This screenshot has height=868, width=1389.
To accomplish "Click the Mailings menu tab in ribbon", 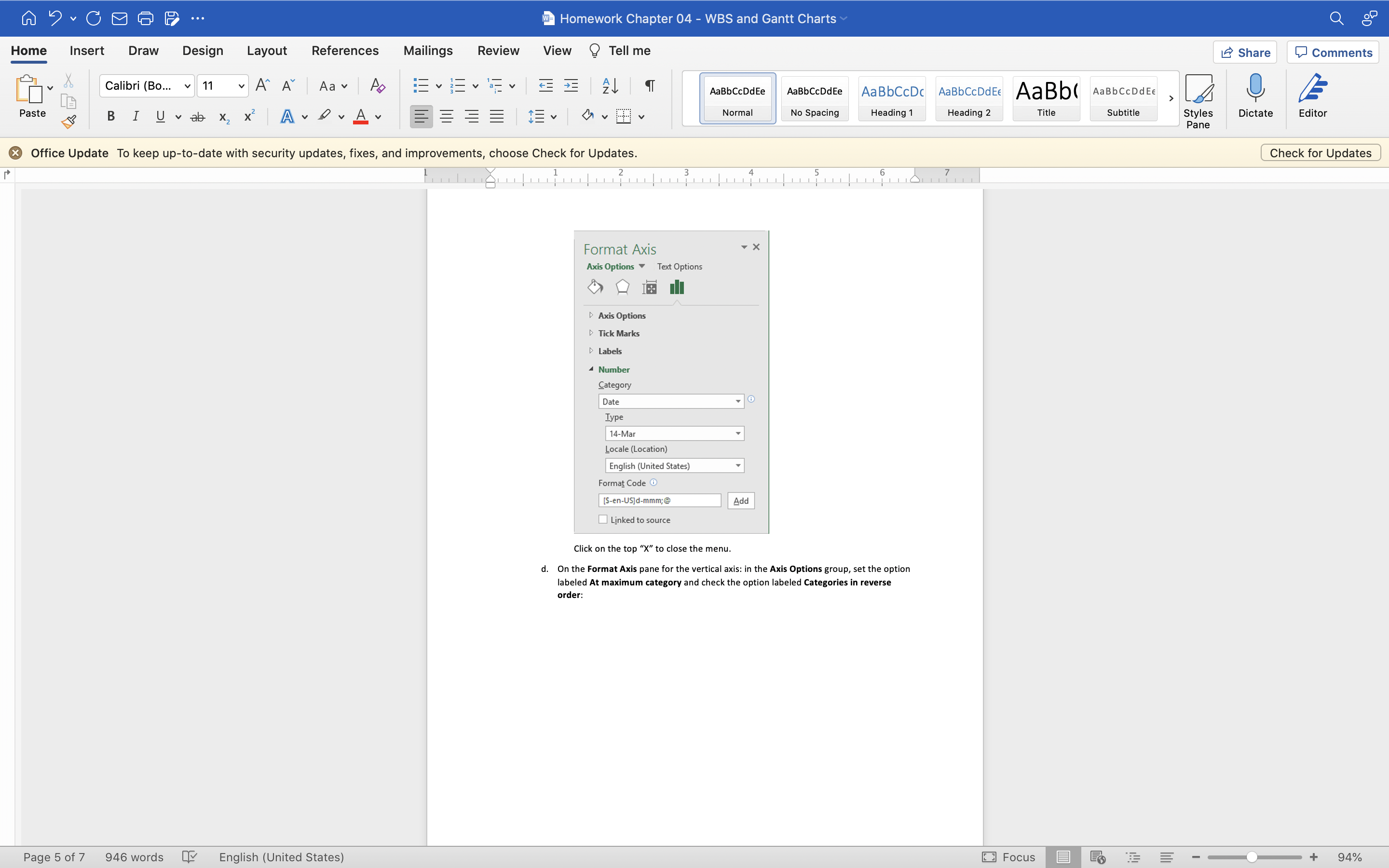I will [428, 50].
